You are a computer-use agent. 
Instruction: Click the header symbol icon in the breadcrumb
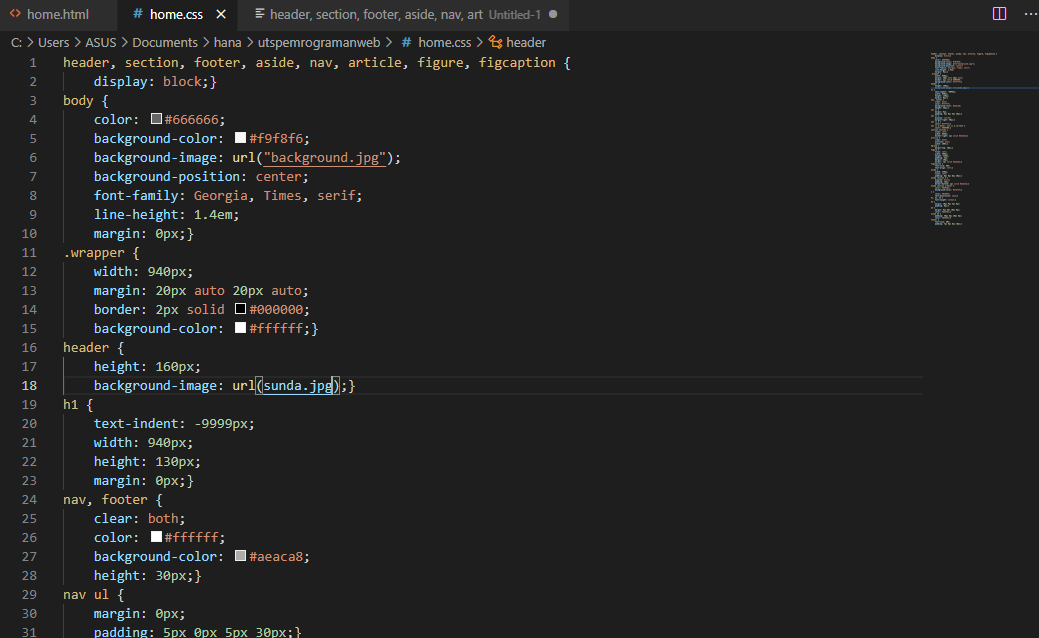pos(496,42)
